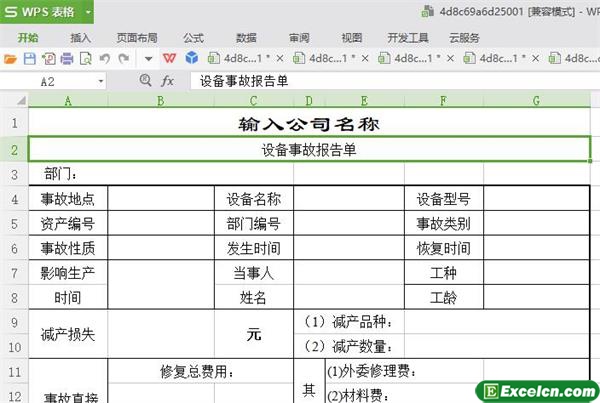Click the formula bar containing 设备事故报告单

pyautogui.click(x=394, y=81)
